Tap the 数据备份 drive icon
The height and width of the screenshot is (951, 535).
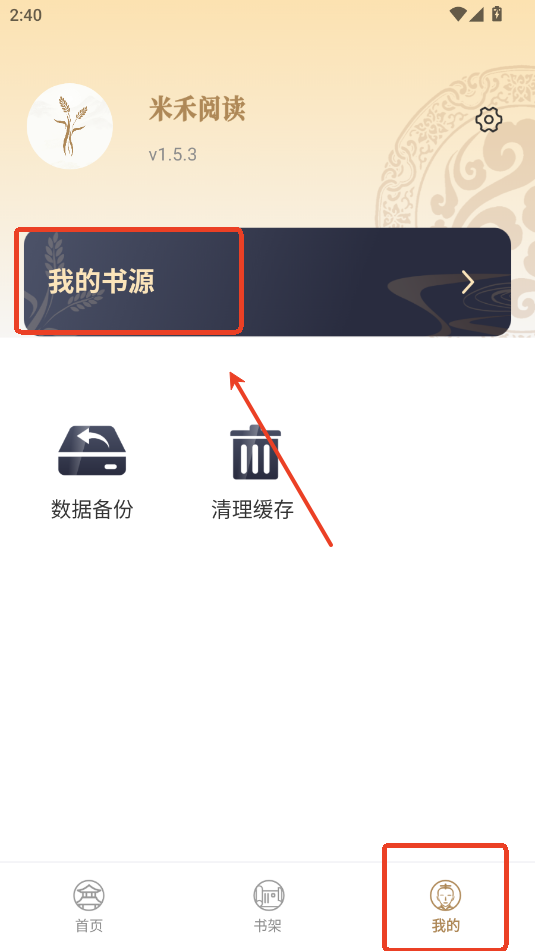[x=92, y=451]
